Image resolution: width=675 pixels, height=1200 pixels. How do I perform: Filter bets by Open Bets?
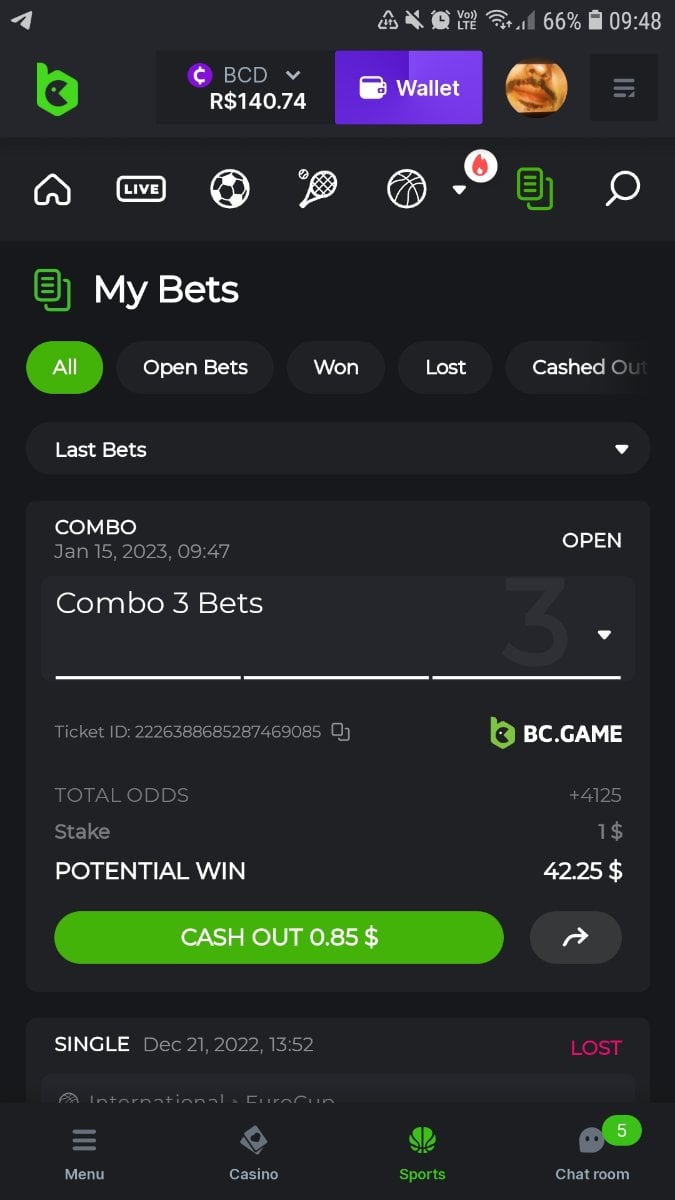tap(195, 367)
